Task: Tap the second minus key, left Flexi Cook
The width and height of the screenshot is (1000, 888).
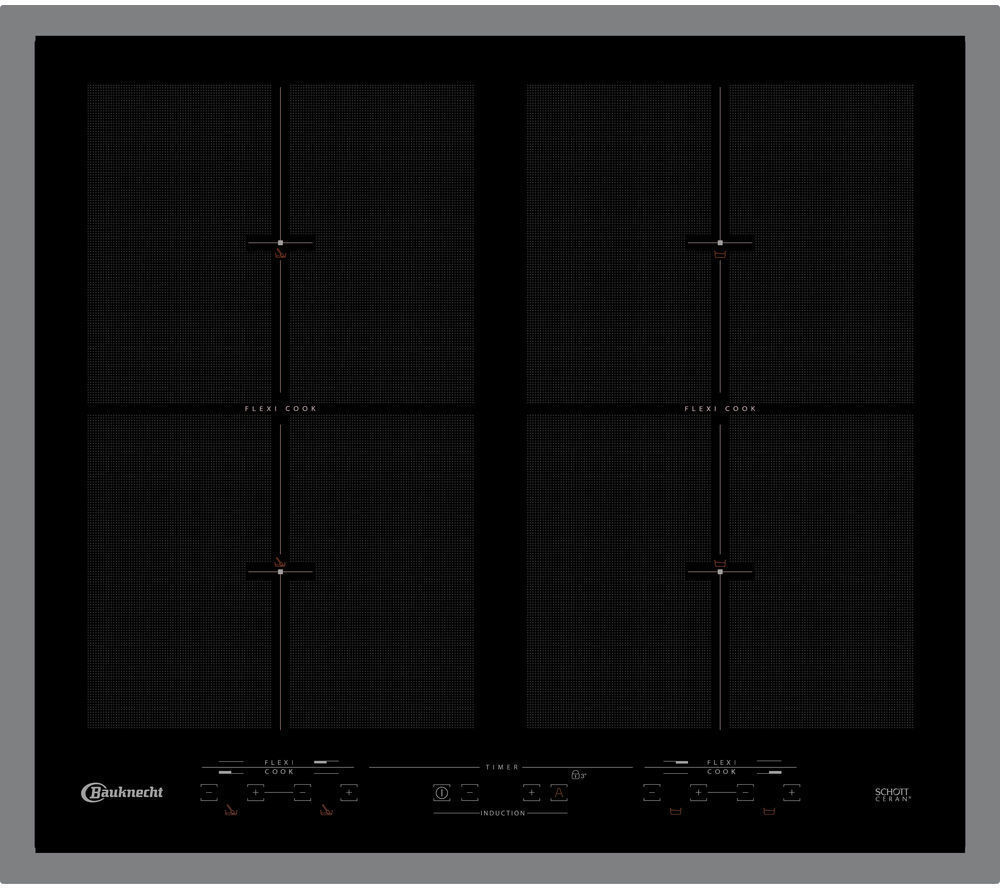Action: coord(302,792)
